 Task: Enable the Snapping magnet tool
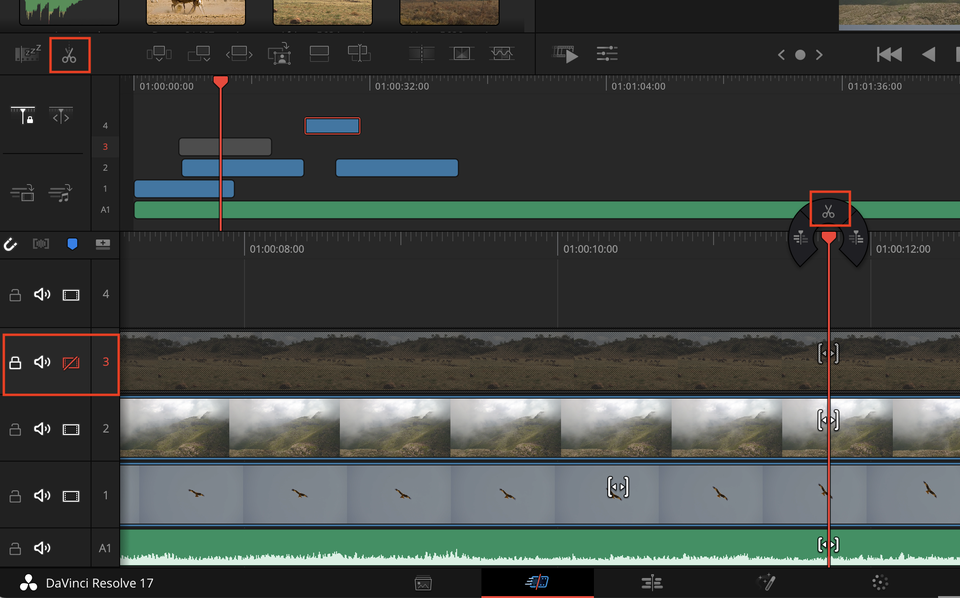click(11, 243)
